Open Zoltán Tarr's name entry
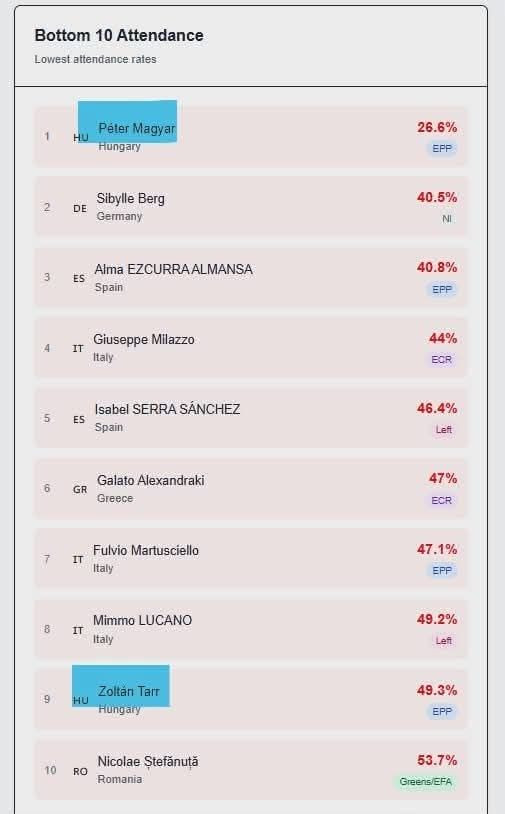505x814 pixels. [x=129, y=691]
